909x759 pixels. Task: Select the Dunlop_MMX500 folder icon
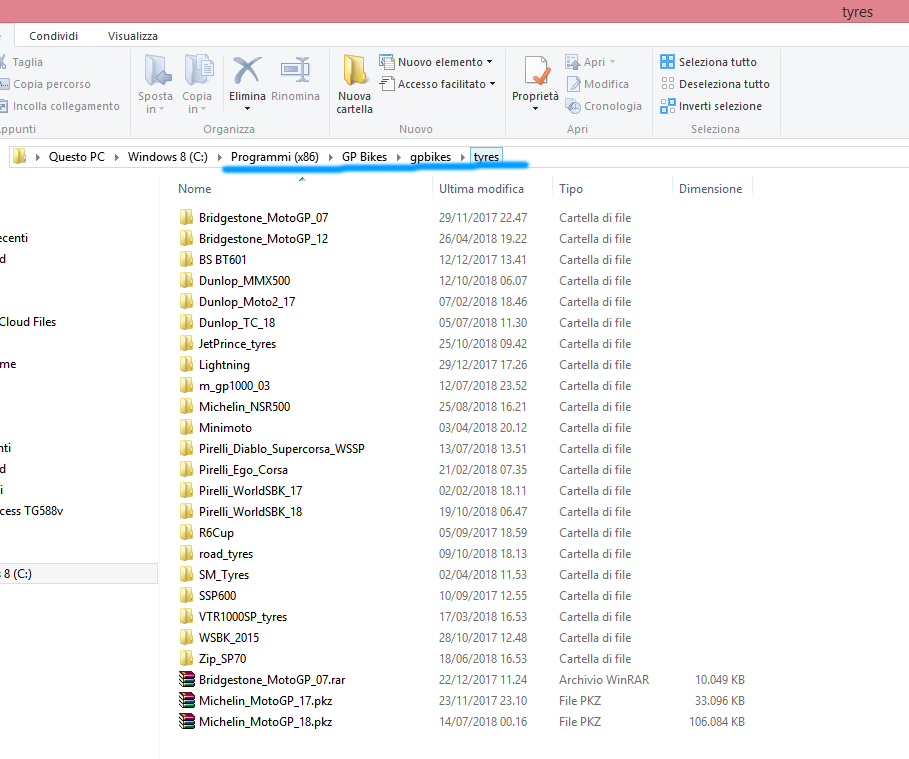point(186,281)
